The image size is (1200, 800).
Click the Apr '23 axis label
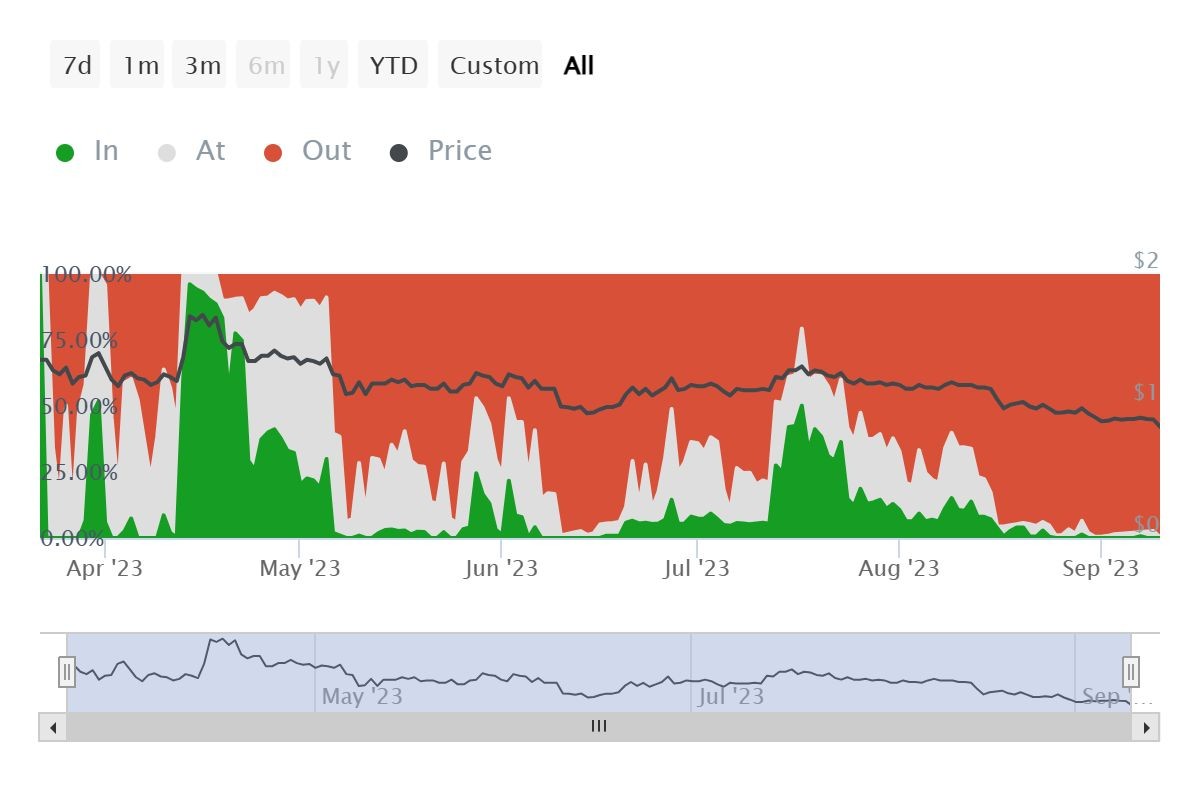point(104,569)
